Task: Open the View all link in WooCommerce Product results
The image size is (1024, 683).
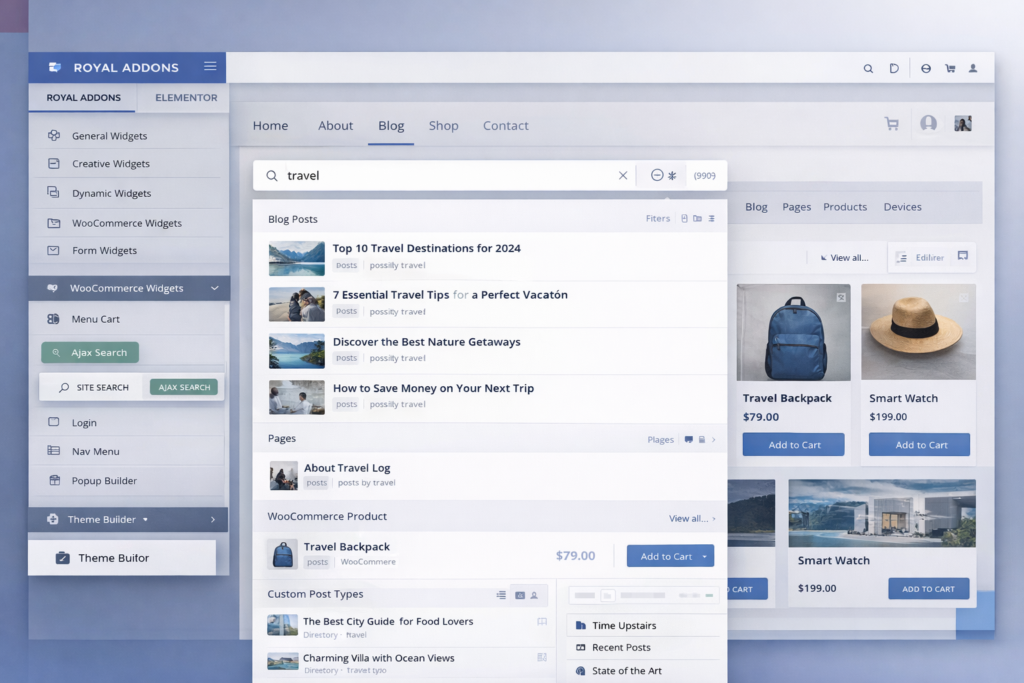Action: (687, 517)
